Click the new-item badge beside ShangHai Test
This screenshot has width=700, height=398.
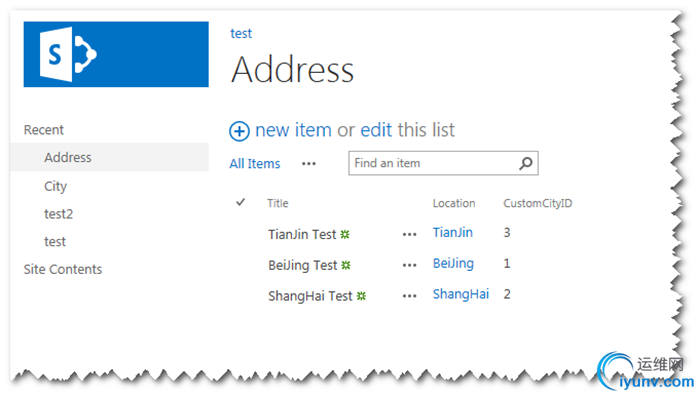[361, 296]
